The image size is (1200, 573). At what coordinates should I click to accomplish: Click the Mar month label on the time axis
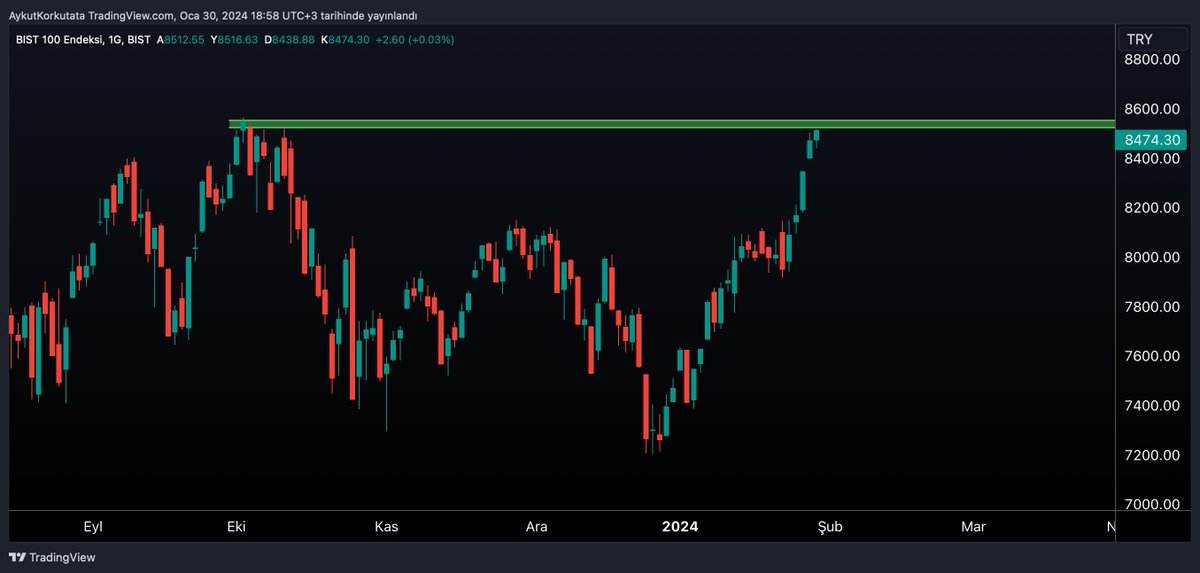(x=972, y=526)
